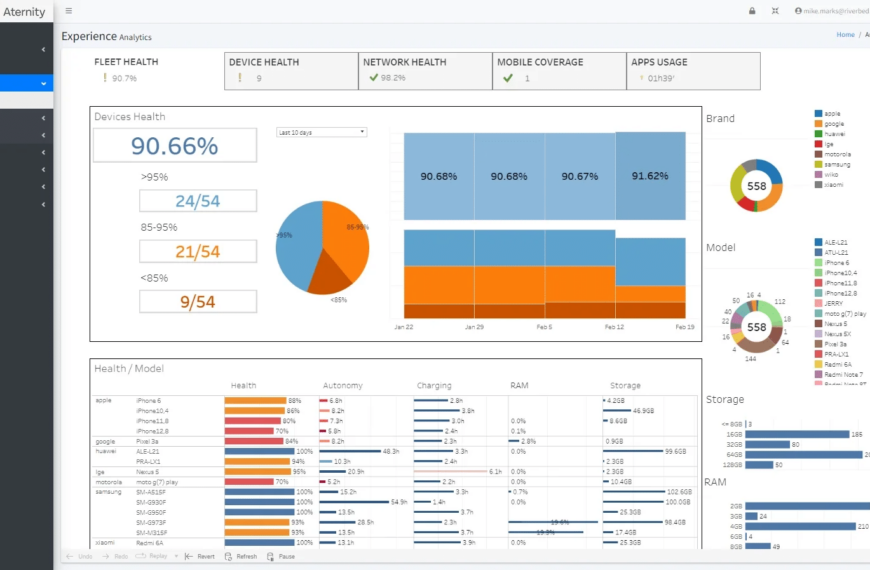
Task: Switch to the Device Health tab
Action: coord(291,70)
